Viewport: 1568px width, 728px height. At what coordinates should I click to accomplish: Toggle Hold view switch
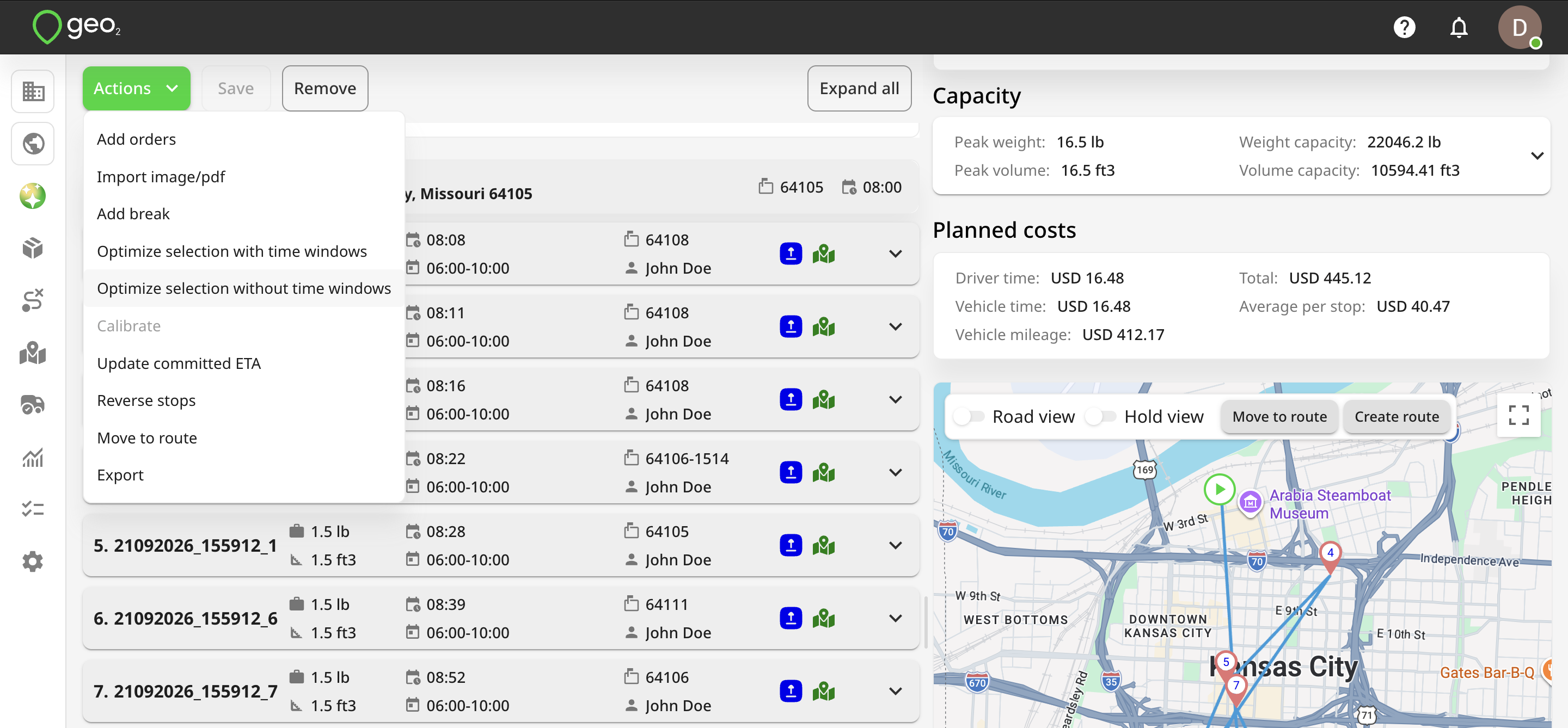(x=1101, y=417)
